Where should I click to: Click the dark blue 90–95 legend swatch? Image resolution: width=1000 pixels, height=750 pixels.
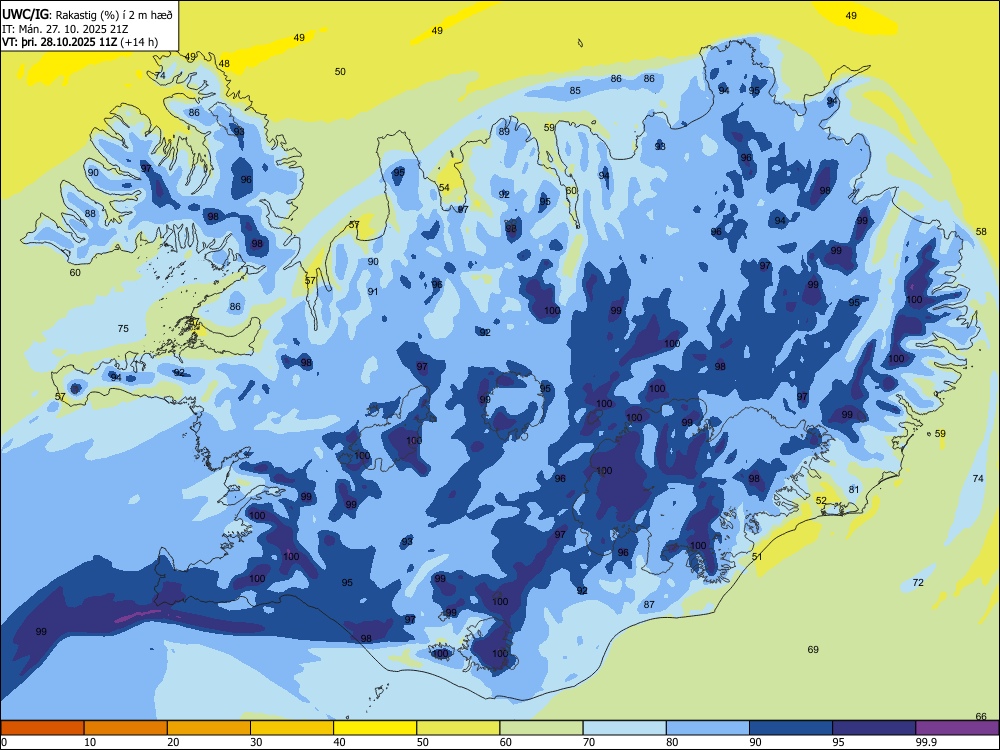point(791,728)
